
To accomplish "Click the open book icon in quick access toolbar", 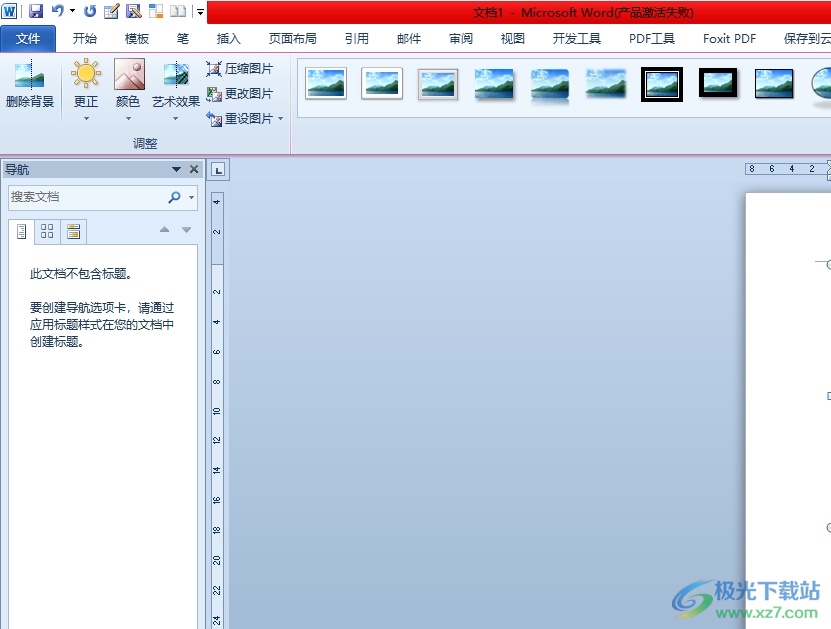I will [178, 11].
